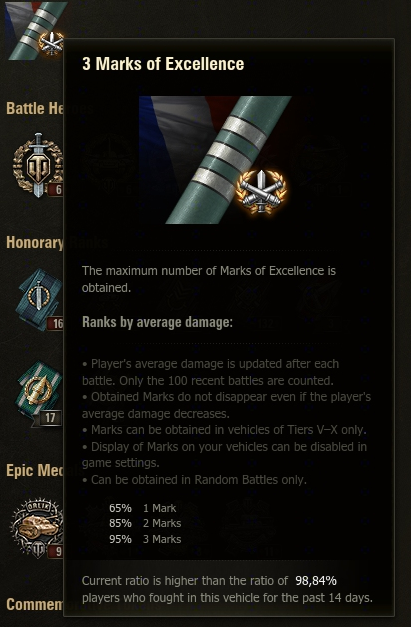
Task: Click the blue ribbon sword medal
Action: click(x=39, y=300)
